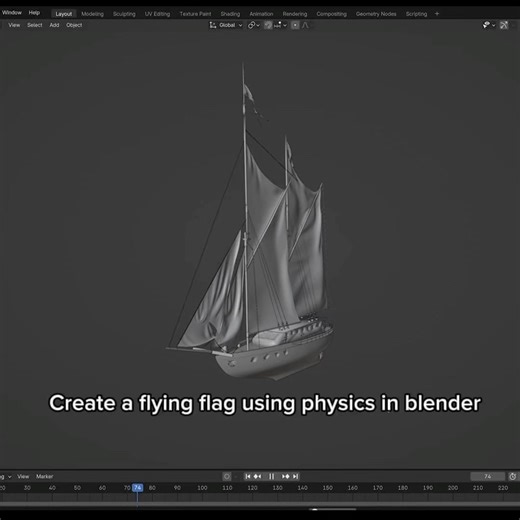
Task: Open the UV Editing workspace tab
Action: click(x=157, y=14)
